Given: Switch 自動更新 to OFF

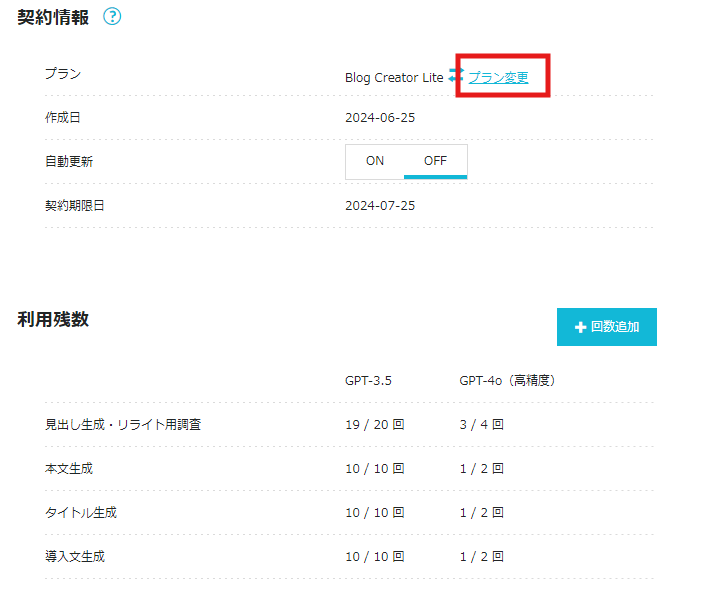Looking at the screenshot, I should pyautogui.click(x=435, y=161).
